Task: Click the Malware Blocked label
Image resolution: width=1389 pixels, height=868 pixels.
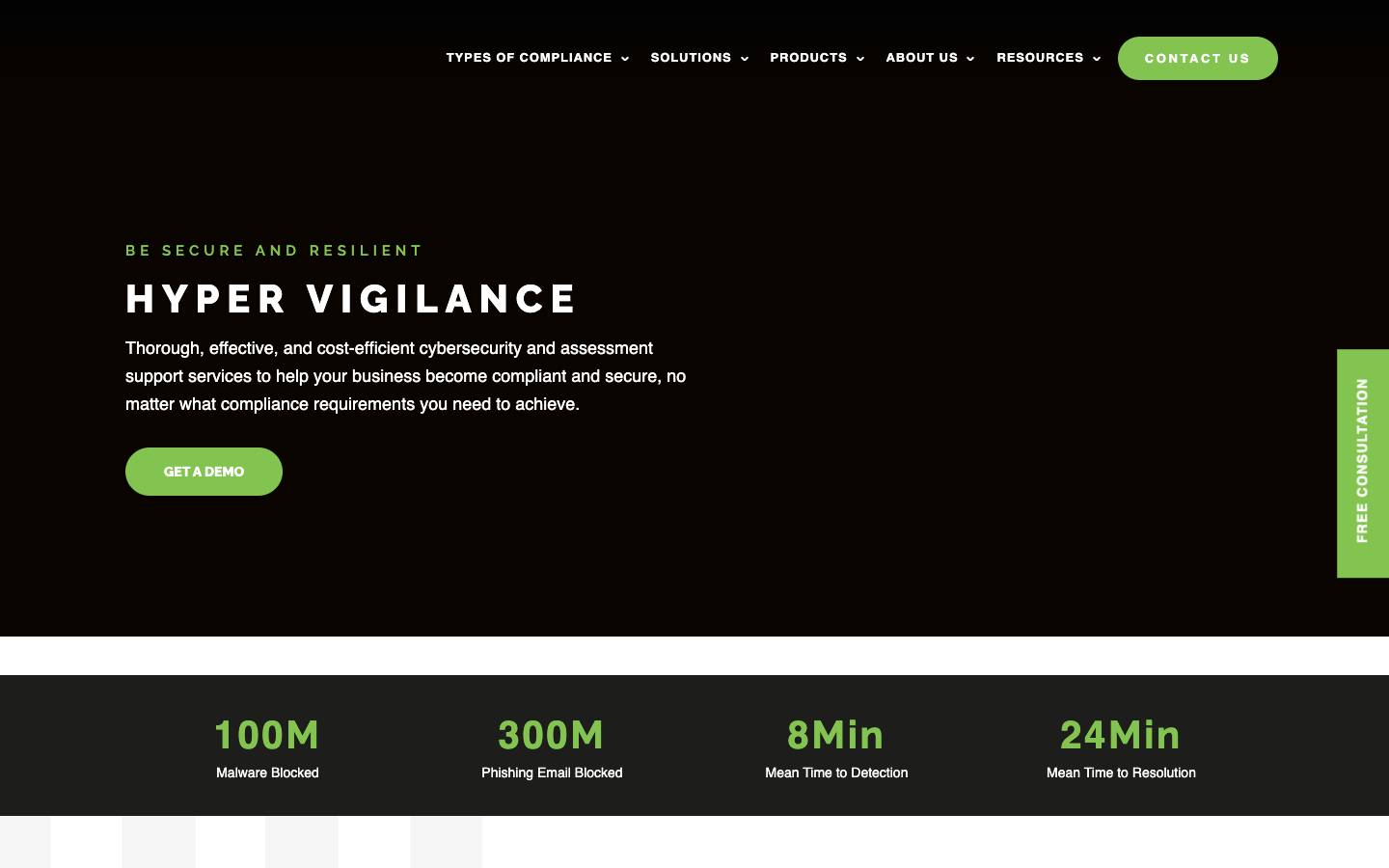Action: click(x=267, y=773)
